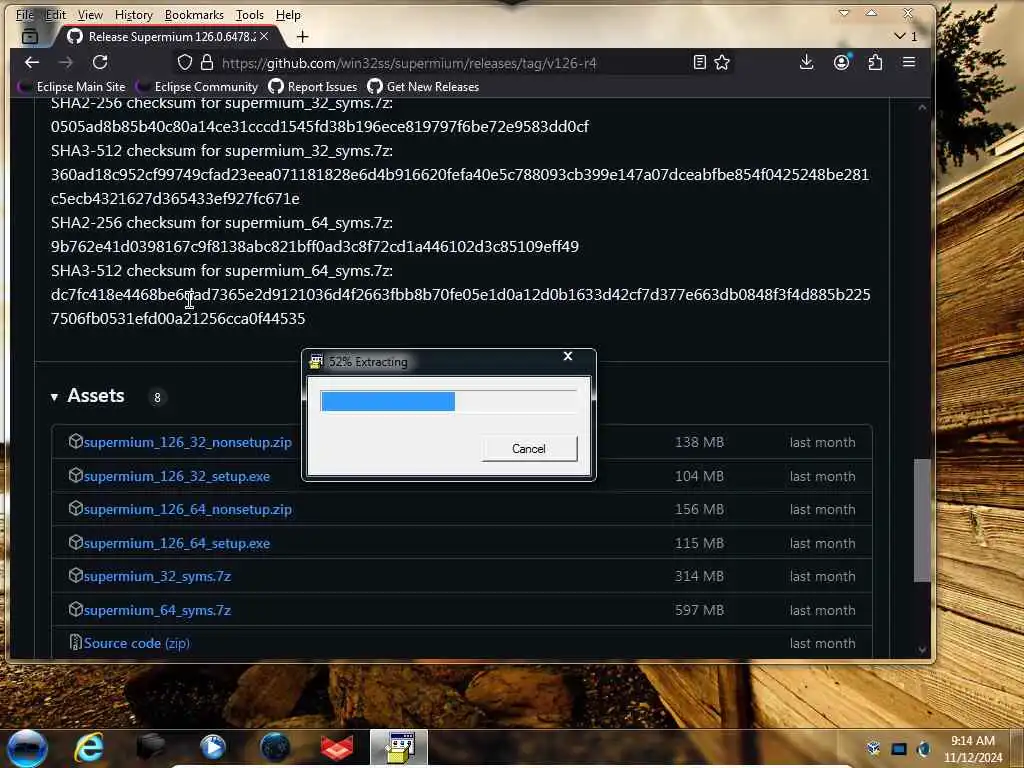Open Eclipse Community bookmark
The image size is (1024, 768).
tap(197, 87)
